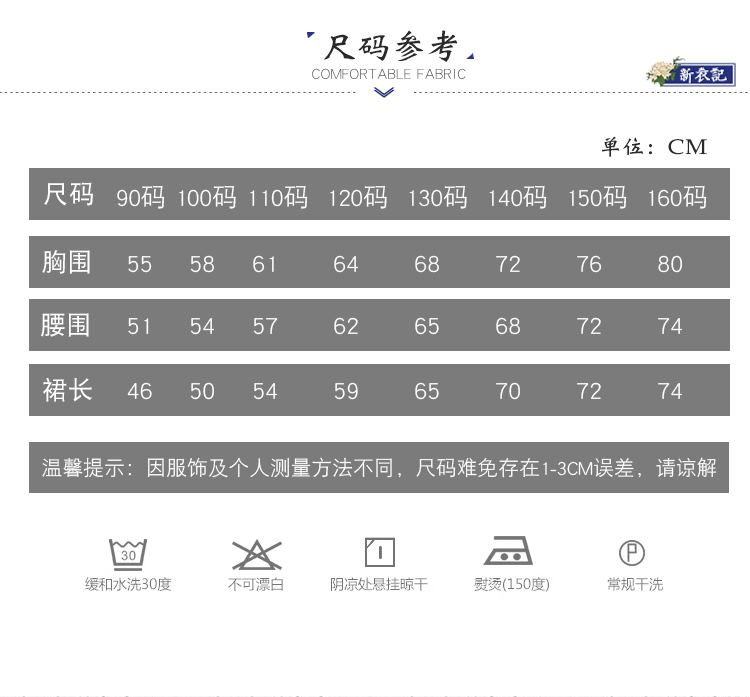Click the COMFORTABLE FABRIC subtitle text
The width and height of the screenshot is (750, 697).
pyautogui.click(x=388, y=74)
